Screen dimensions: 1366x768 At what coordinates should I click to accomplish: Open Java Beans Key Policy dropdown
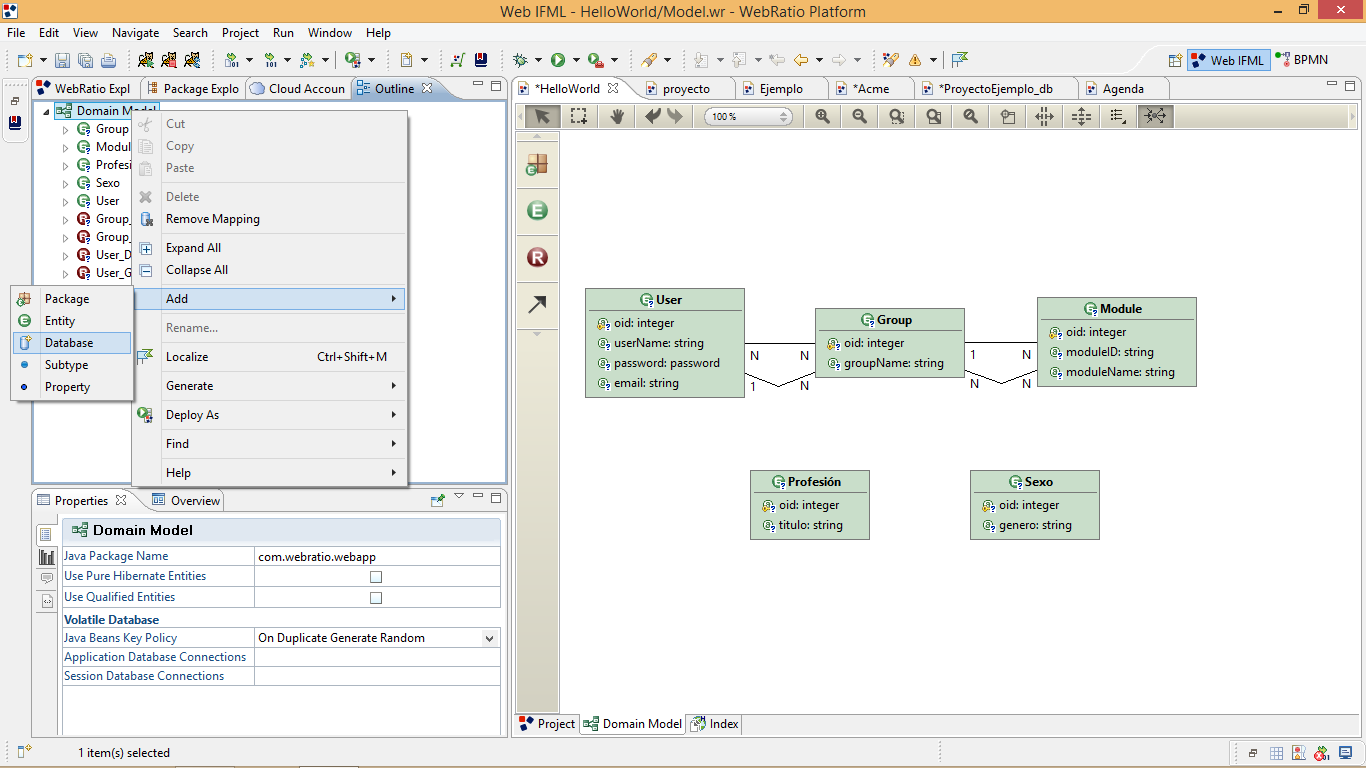489,638
